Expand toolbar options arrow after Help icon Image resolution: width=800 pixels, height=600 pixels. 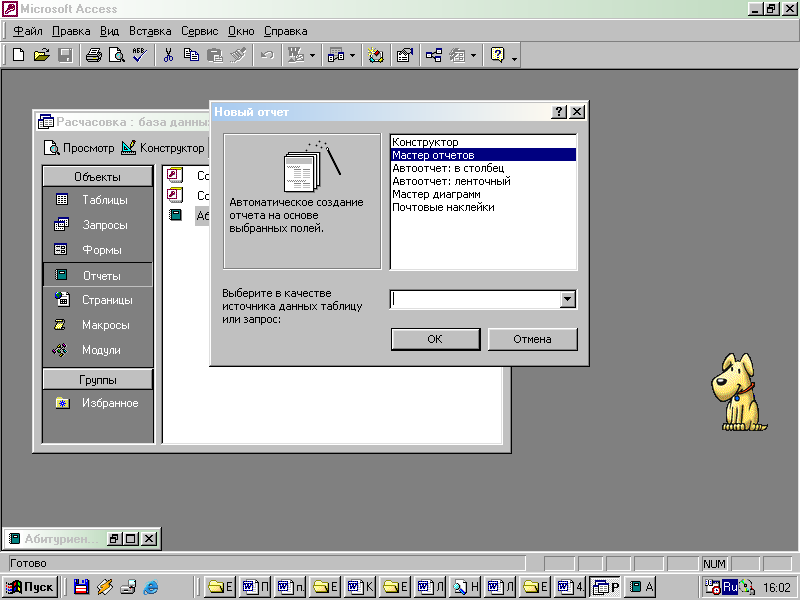[514, 58]
